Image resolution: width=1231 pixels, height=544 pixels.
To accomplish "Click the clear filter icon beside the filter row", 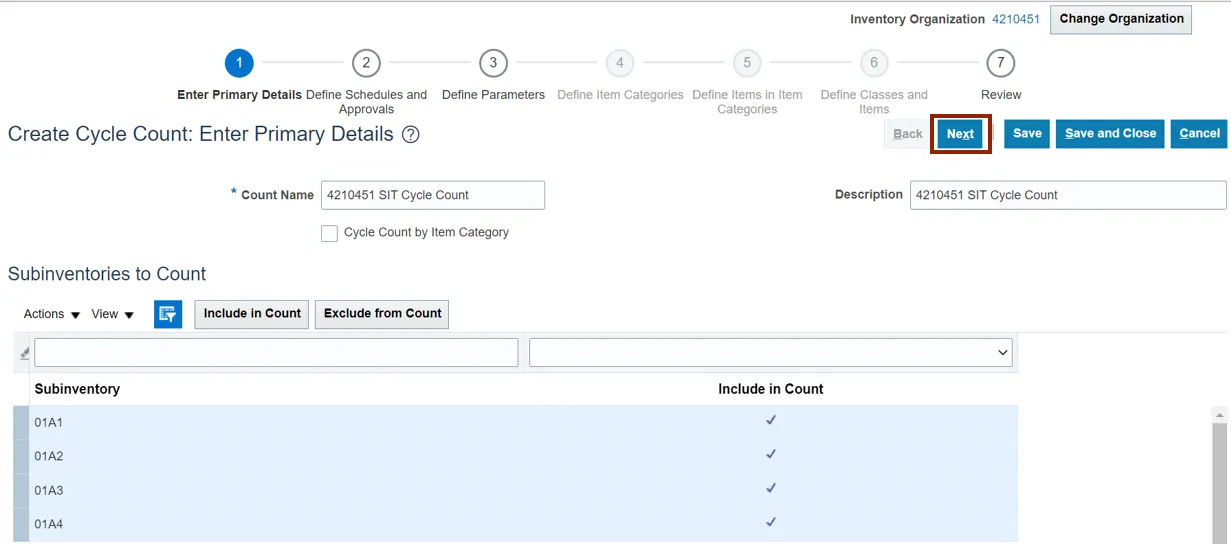I will (24, 353).
